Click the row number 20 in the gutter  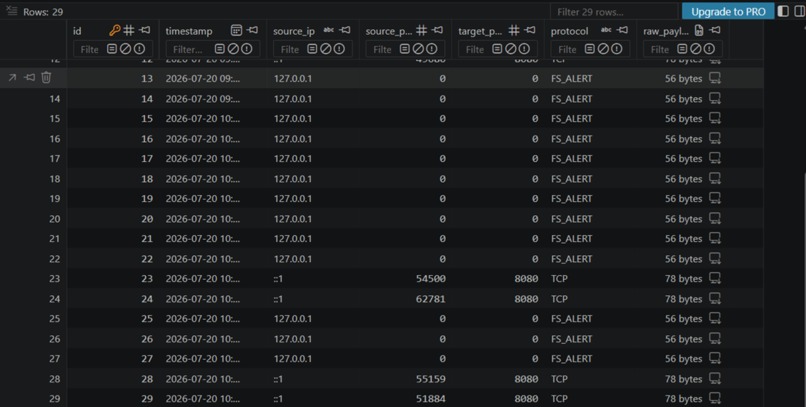pyautogui.click(x=54, y=218)
